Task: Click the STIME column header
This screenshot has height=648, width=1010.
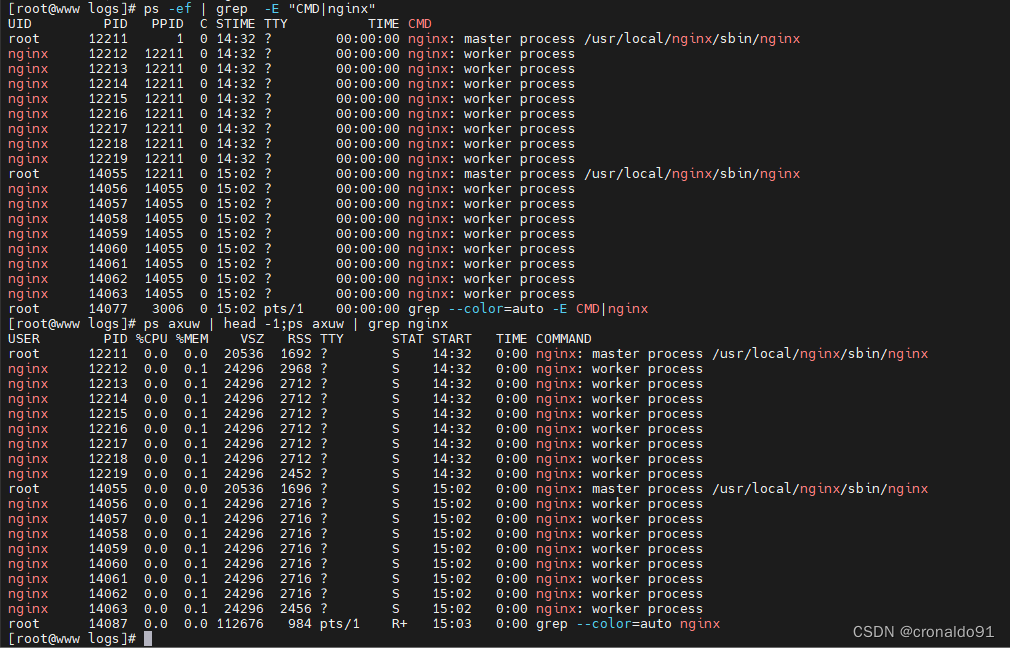Action: (235, 24)
